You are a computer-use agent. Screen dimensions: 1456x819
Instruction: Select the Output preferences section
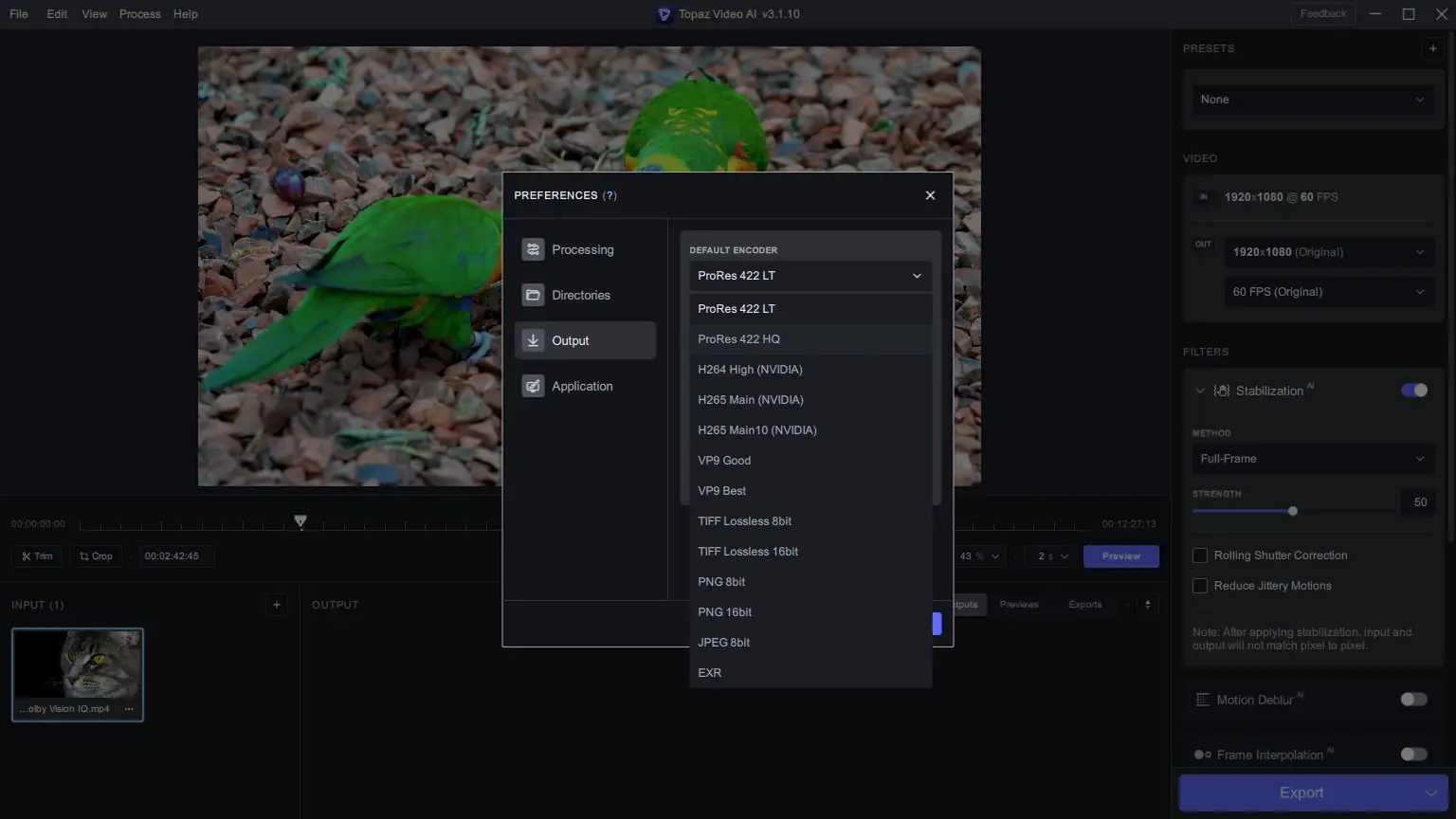(x=585, y=340)
